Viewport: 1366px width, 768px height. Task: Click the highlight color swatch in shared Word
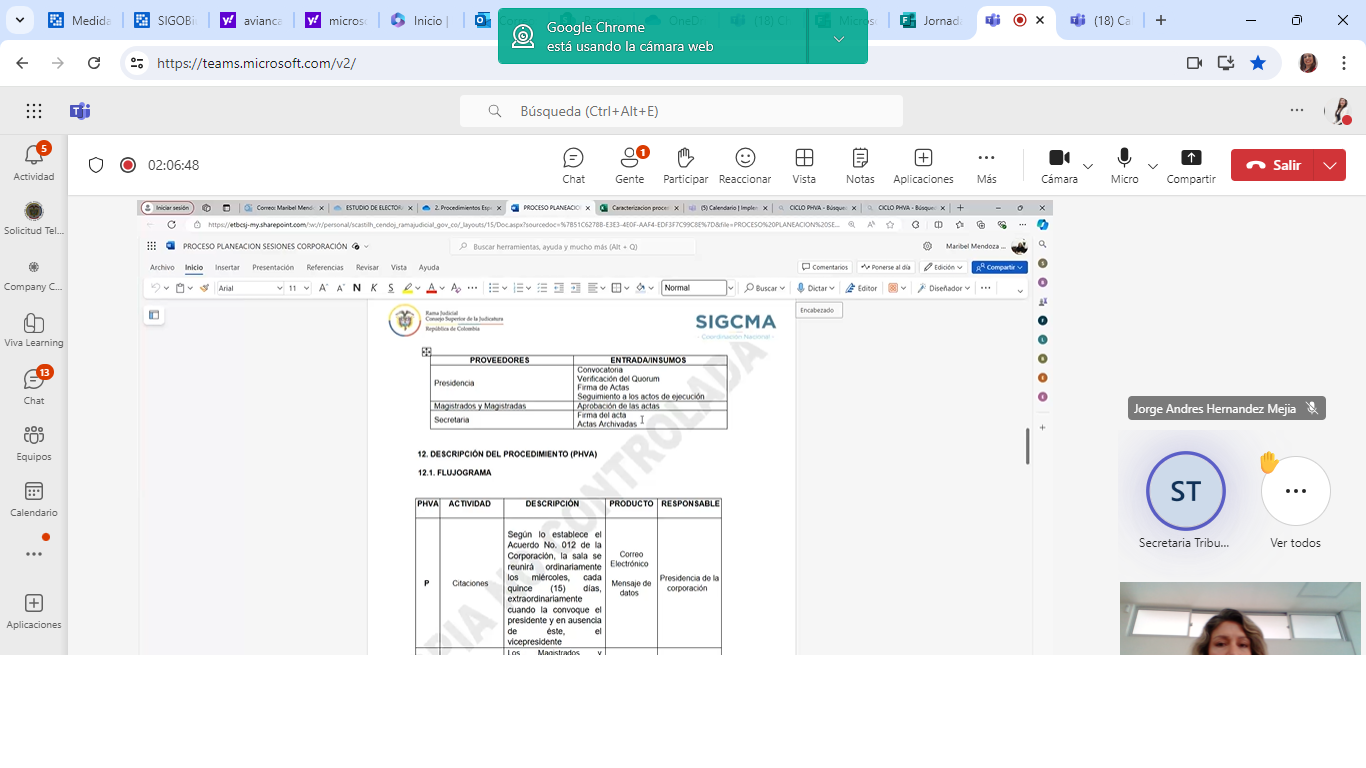point(407,288)
